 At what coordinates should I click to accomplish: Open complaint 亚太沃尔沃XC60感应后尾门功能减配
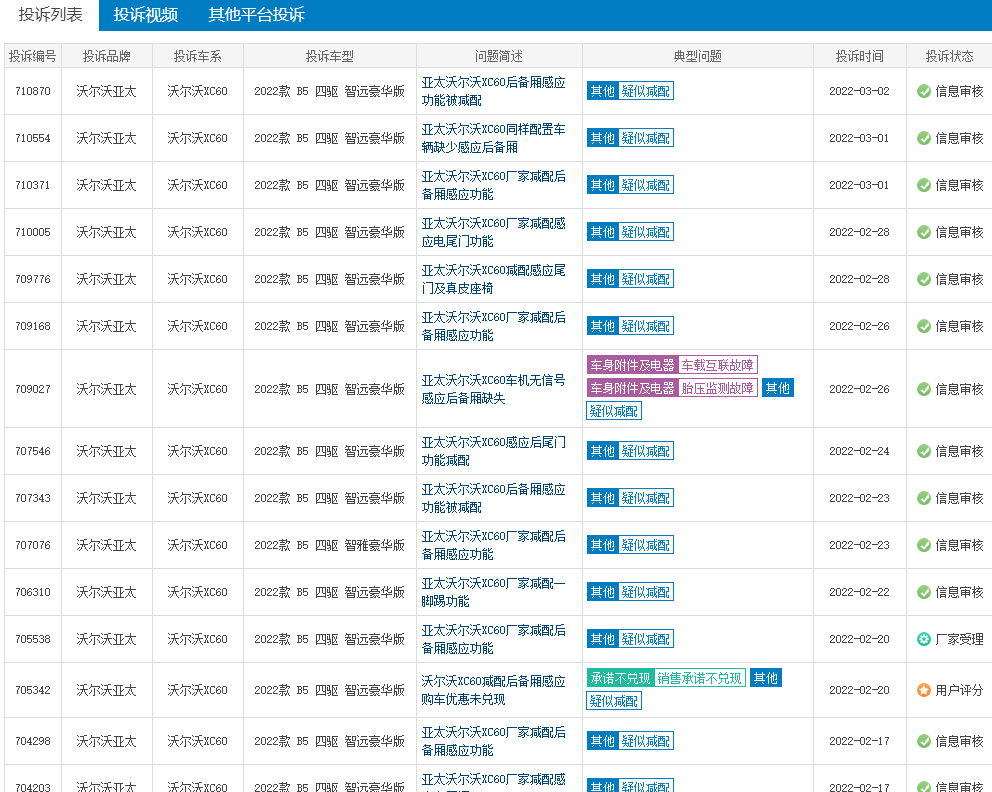493,451
